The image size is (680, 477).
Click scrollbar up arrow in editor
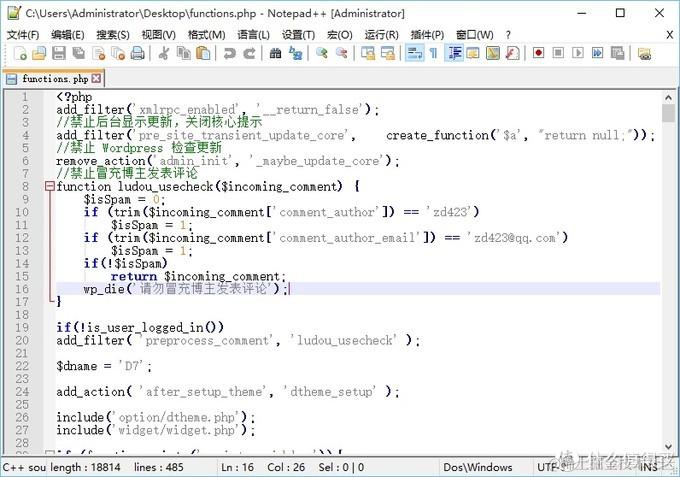[x=668, y=98]
